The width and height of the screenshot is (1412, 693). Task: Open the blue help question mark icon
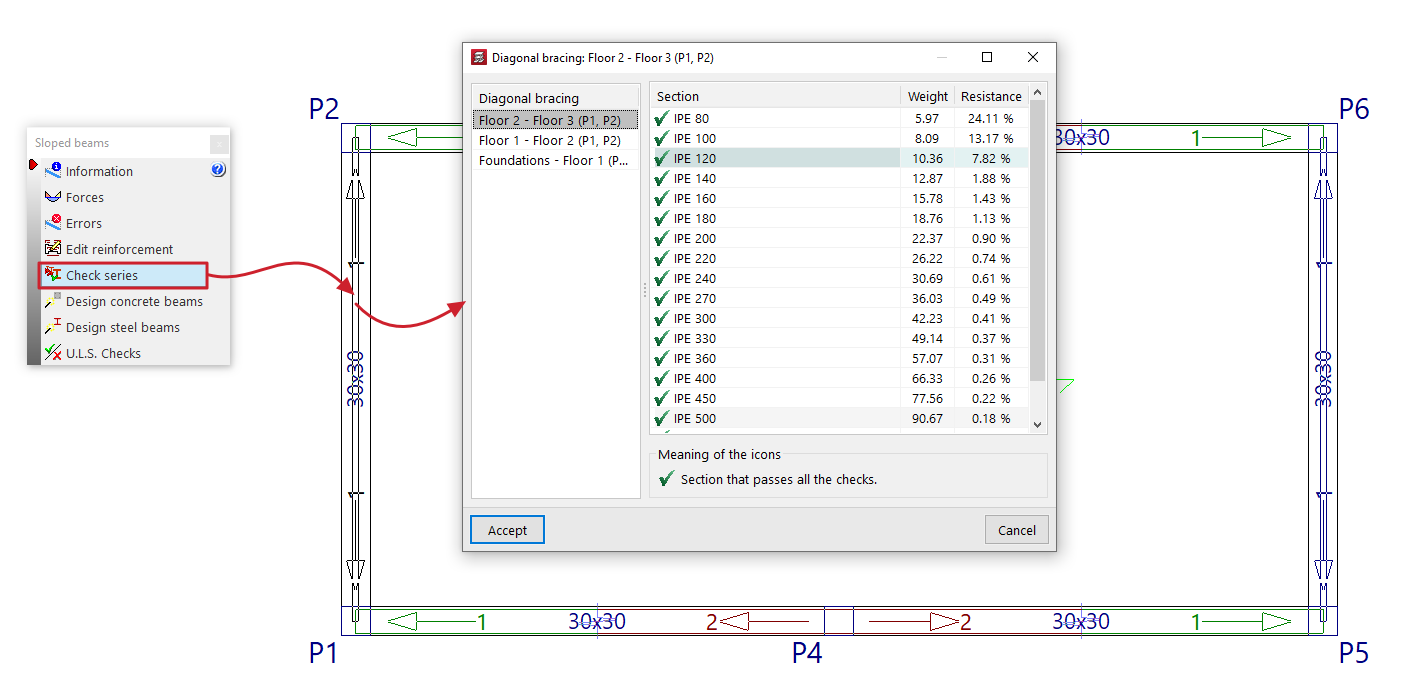click(x=218, y=170)
